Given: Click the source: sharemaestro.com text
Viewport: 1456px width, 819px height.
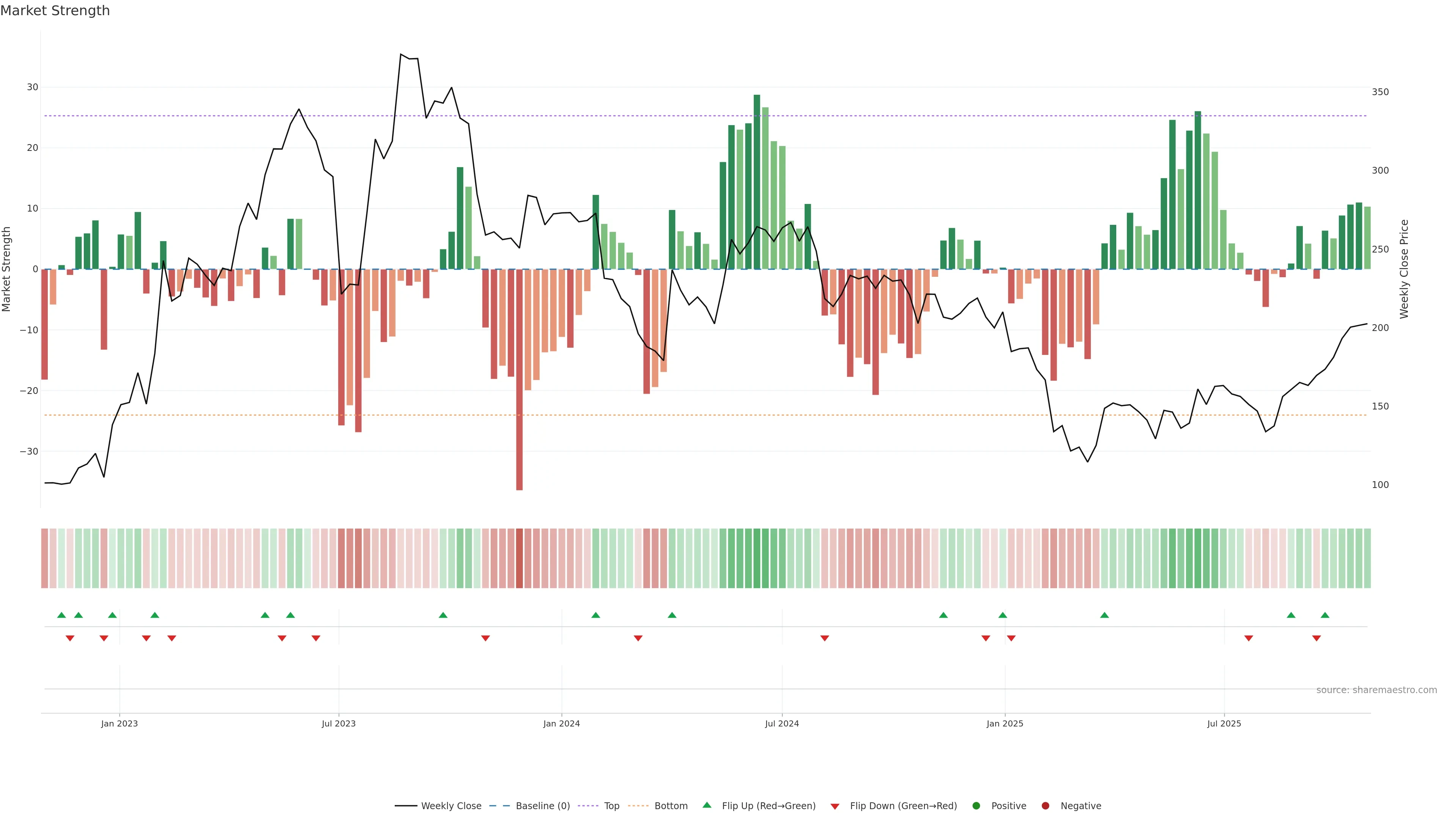Looking at the screenshot, I should pyautogui.click(x=1376, y=690).
